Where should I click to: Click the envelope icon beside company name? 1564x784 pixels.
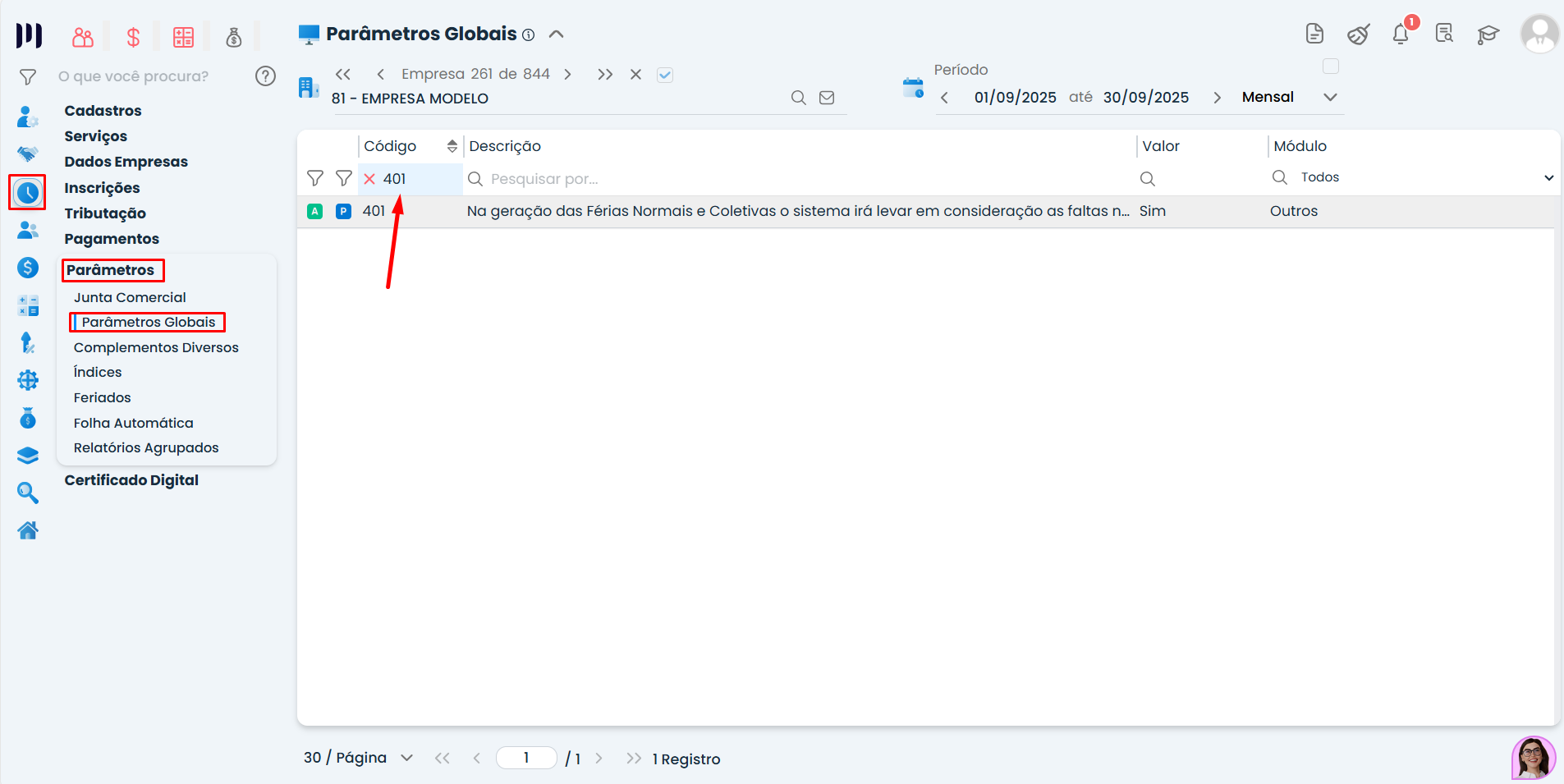coord(827,98)
